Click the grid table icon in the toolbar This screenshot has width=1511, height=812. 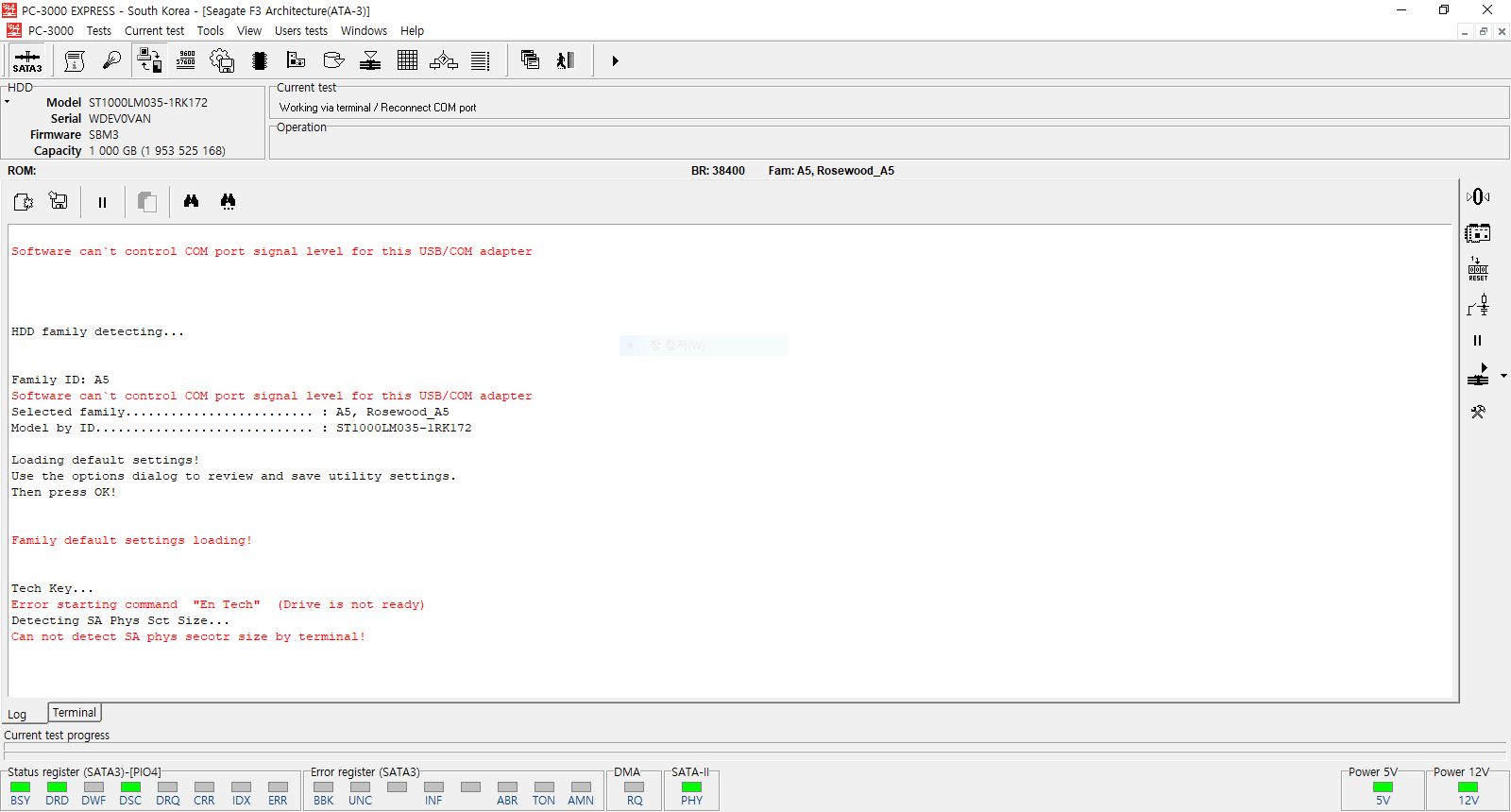pos(407,60)
